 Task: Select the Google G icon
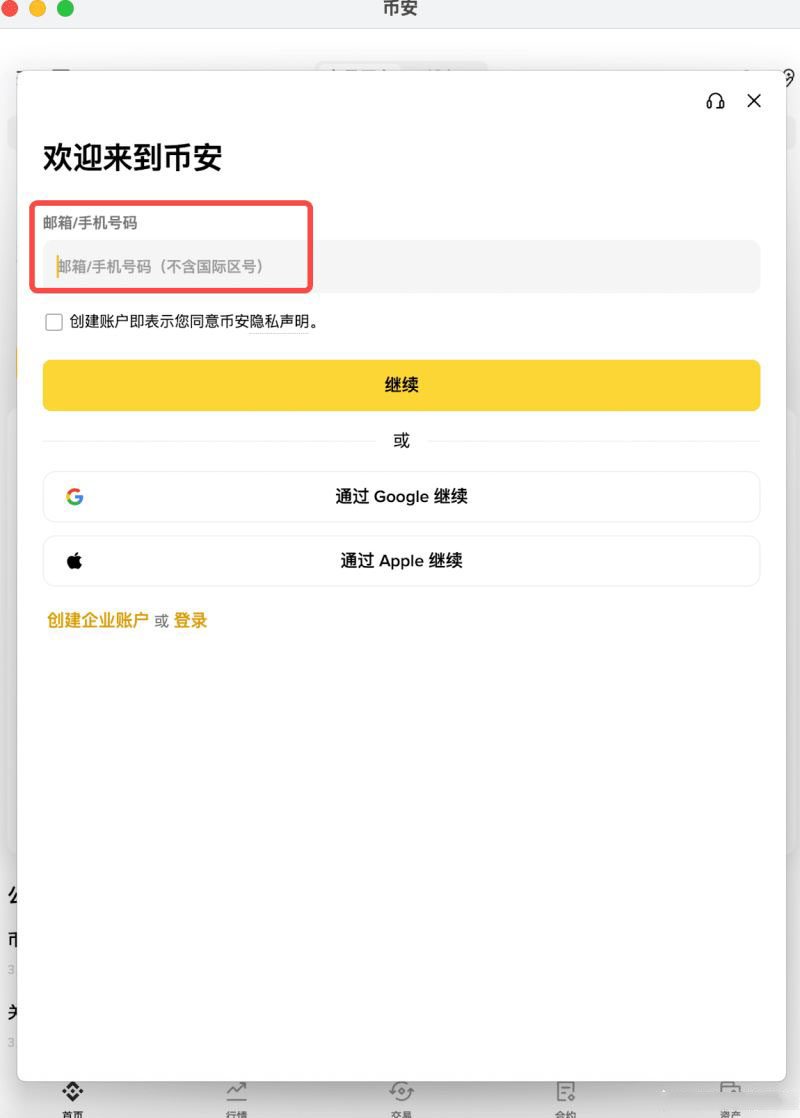tap(74, 497)
